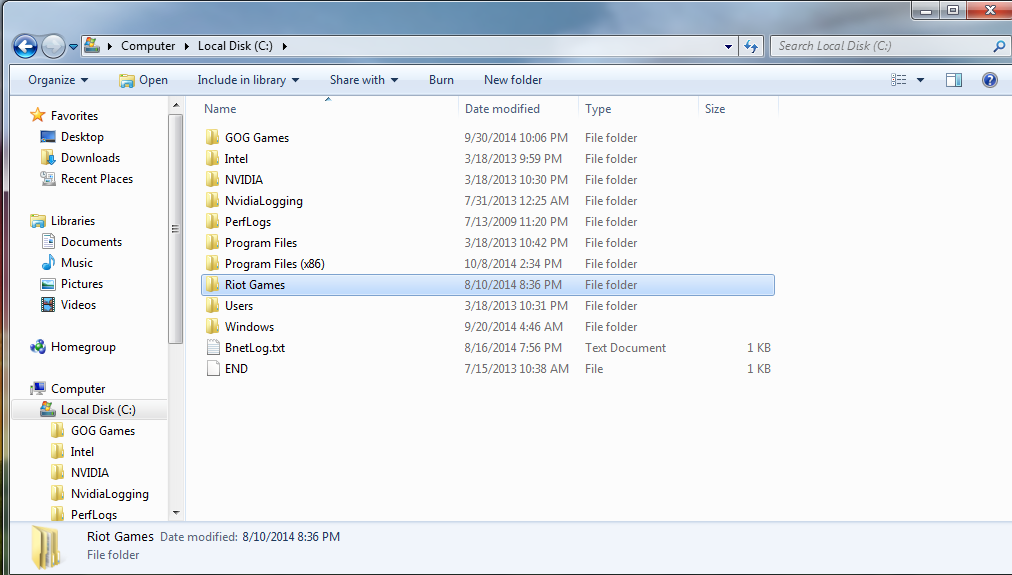Select the END file icon
The image size is (1012, 575).
[x=213, y=368]
